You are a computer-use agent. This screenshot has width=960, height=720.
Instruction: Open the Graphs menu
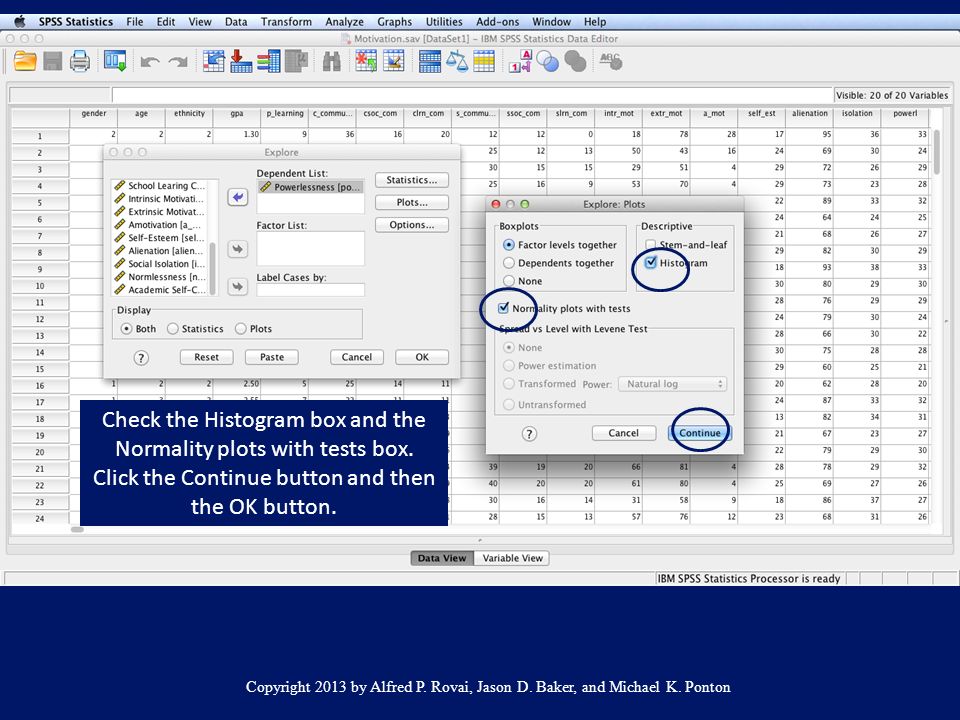394,22
